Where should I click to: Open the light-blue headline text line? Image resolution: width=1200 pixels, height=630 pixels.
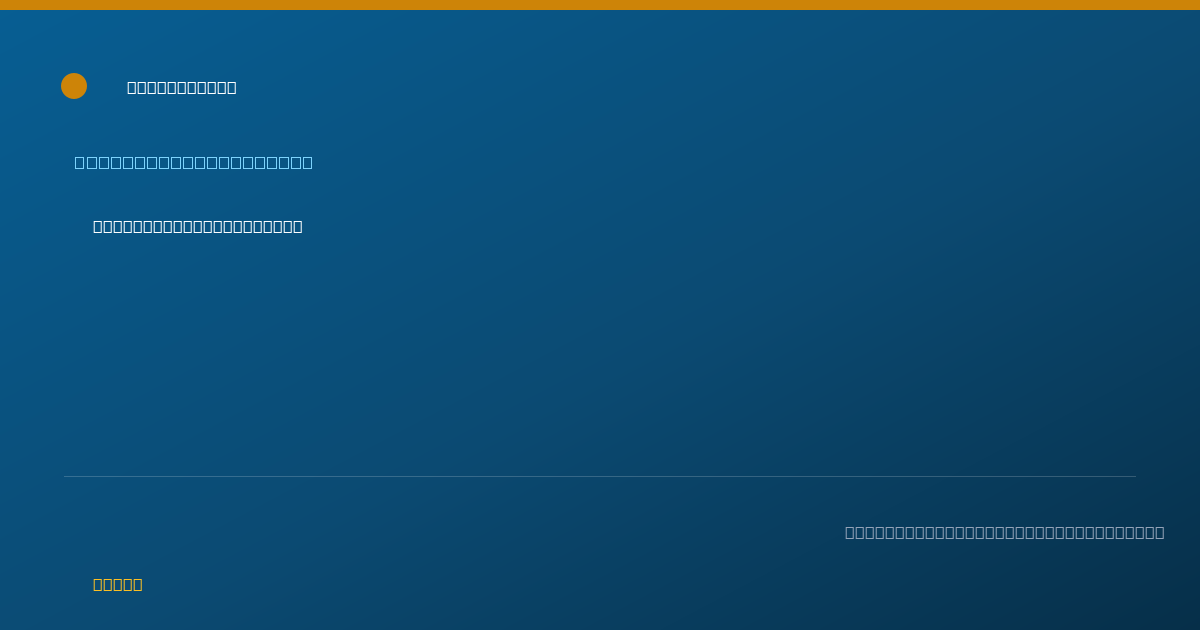(x=194, y=162)
